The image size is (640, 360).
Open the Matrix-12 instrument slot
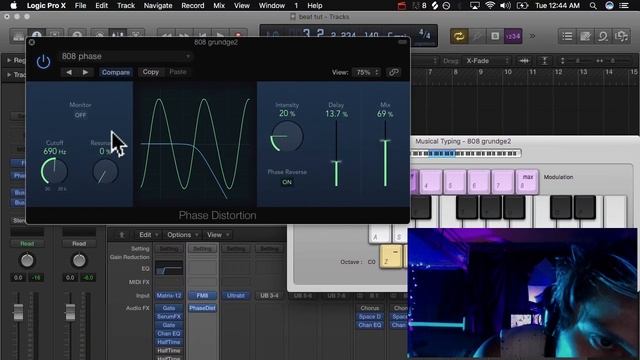tap(169, 296)
